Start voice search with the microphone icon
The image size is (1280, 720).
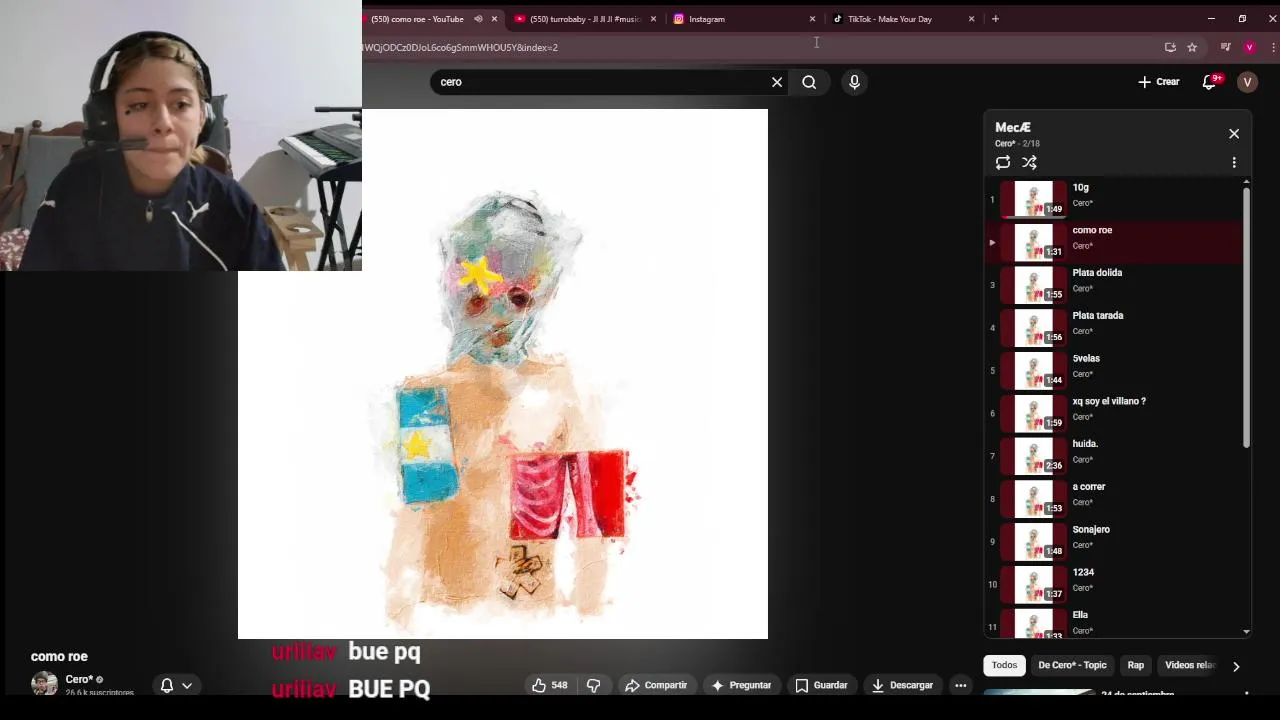(854, 82)
